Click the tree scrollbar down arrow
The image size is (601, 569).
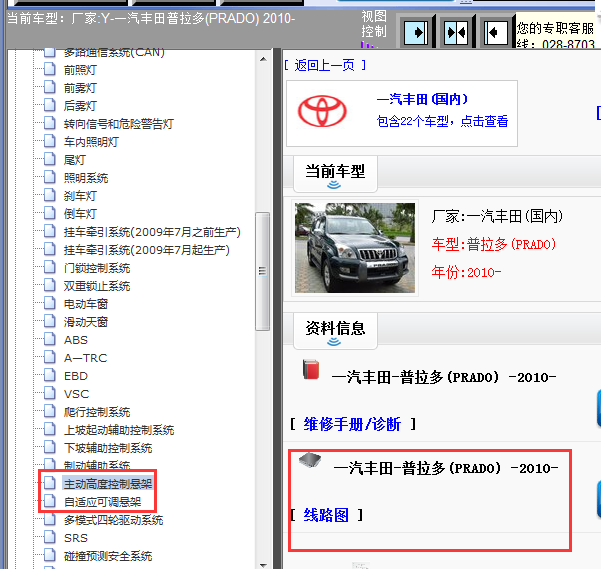click(x=263, y=565)
